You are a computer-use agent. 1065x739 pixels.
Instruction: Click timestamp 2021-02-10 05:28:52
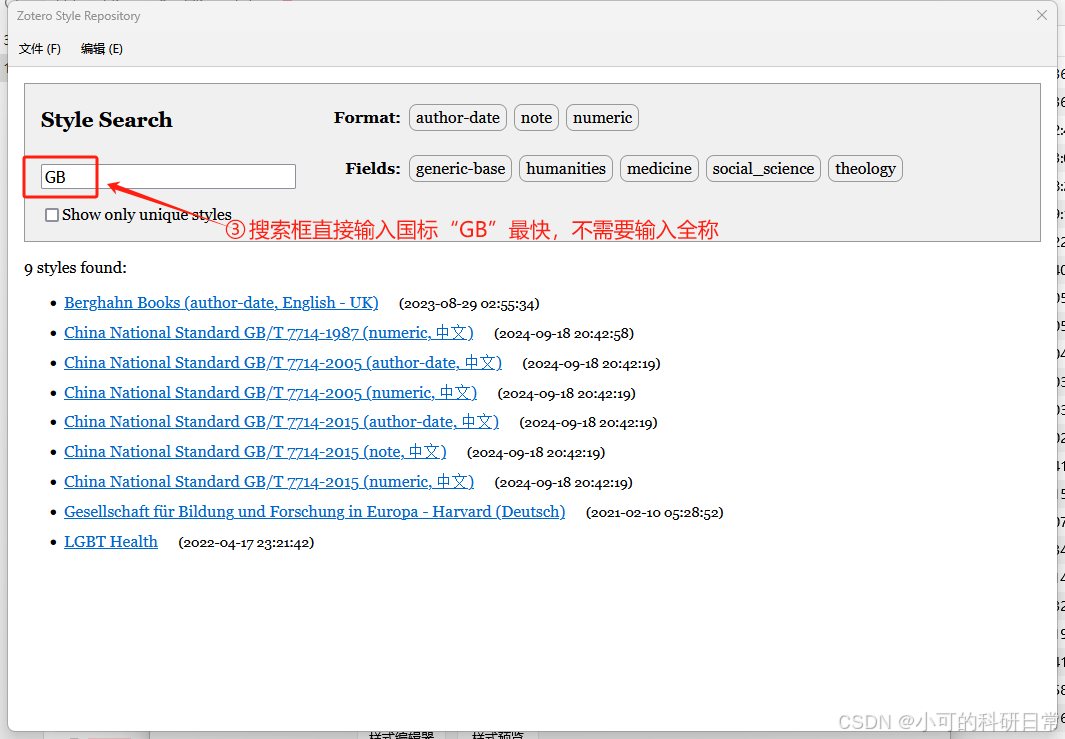[655, 512]
